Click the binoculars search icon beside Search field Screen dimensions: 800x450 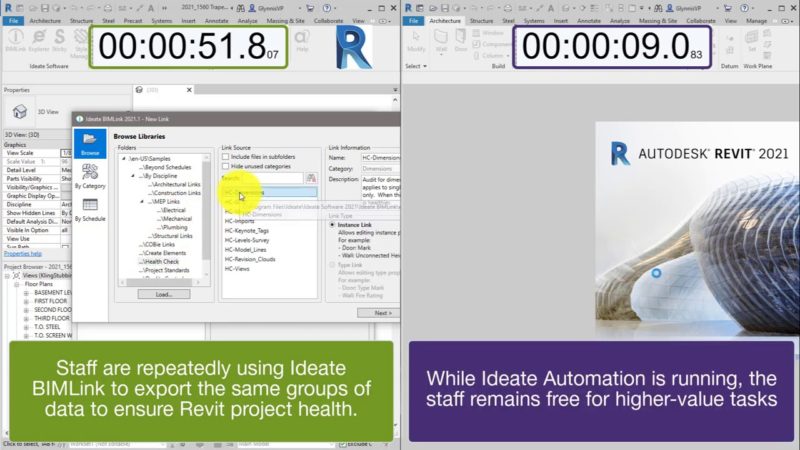coord(311,178)
